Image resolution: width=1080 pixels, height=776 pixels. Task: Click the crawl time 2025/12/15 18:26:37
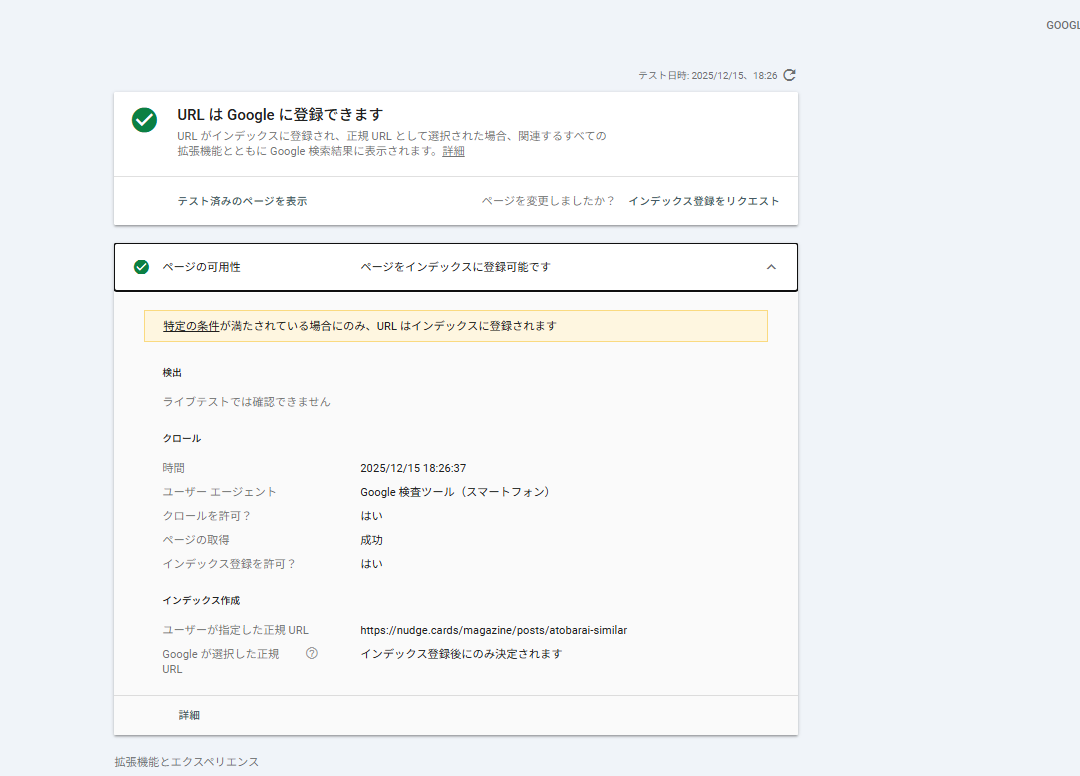coord(413,468)
